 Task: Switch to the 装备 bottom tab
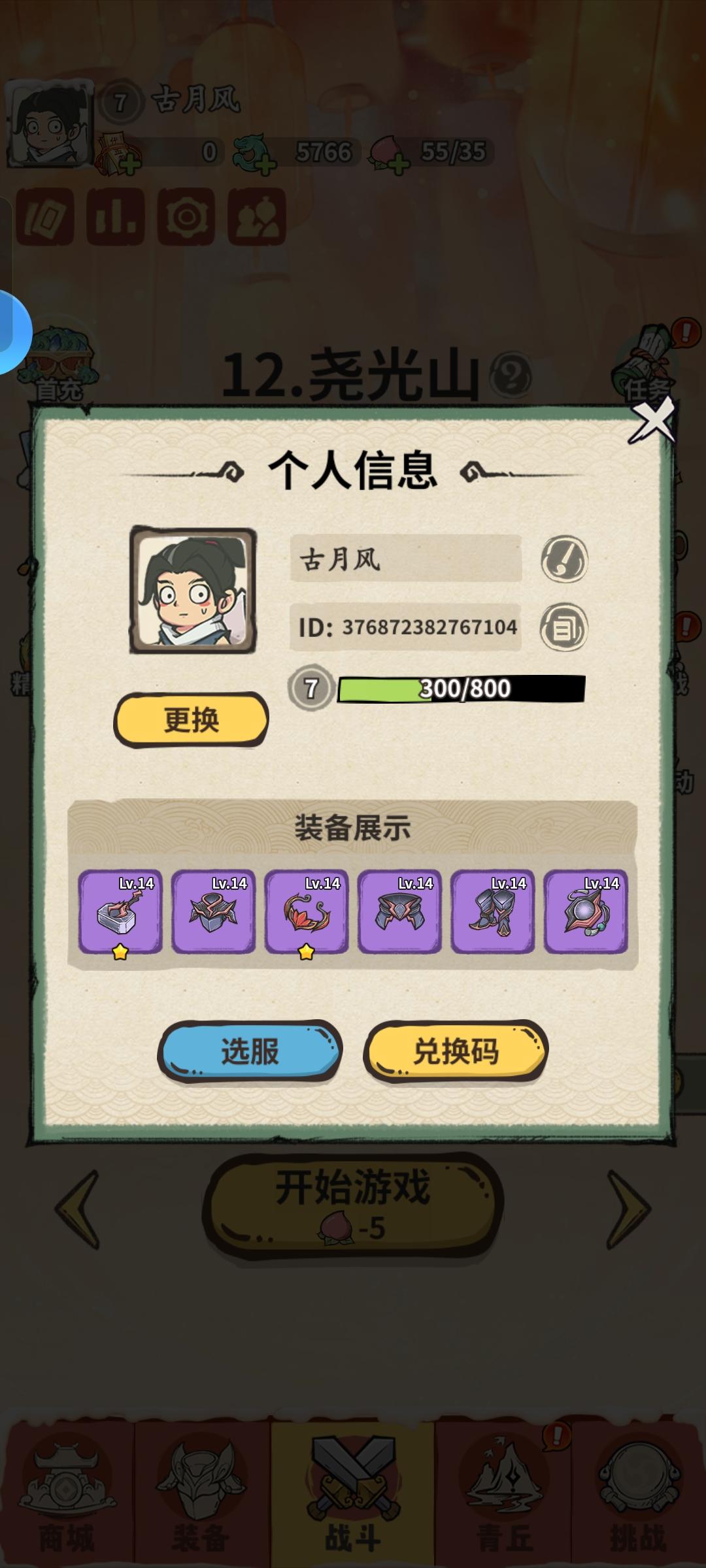pos(201,1496)
